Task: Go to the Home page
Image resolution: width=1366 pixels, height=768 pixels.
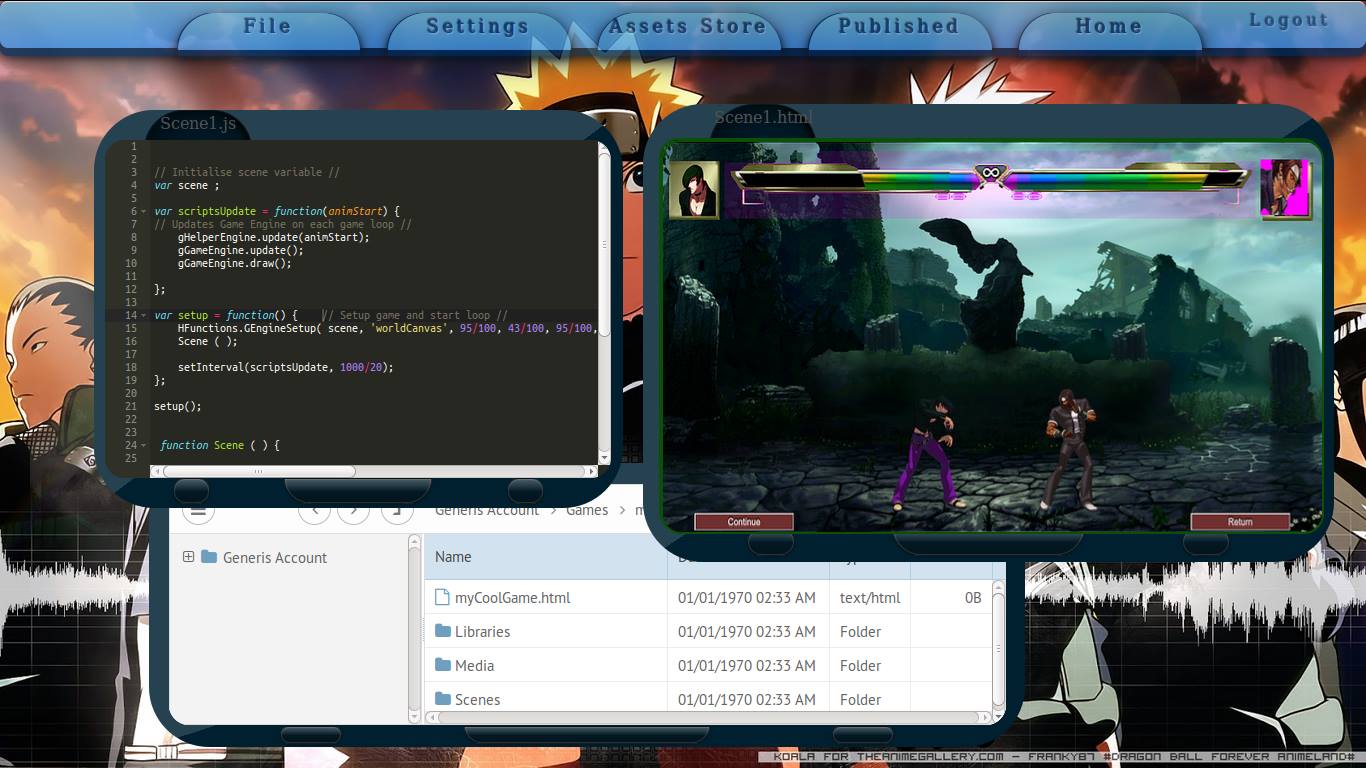Action: click(x=1108, y=29)
